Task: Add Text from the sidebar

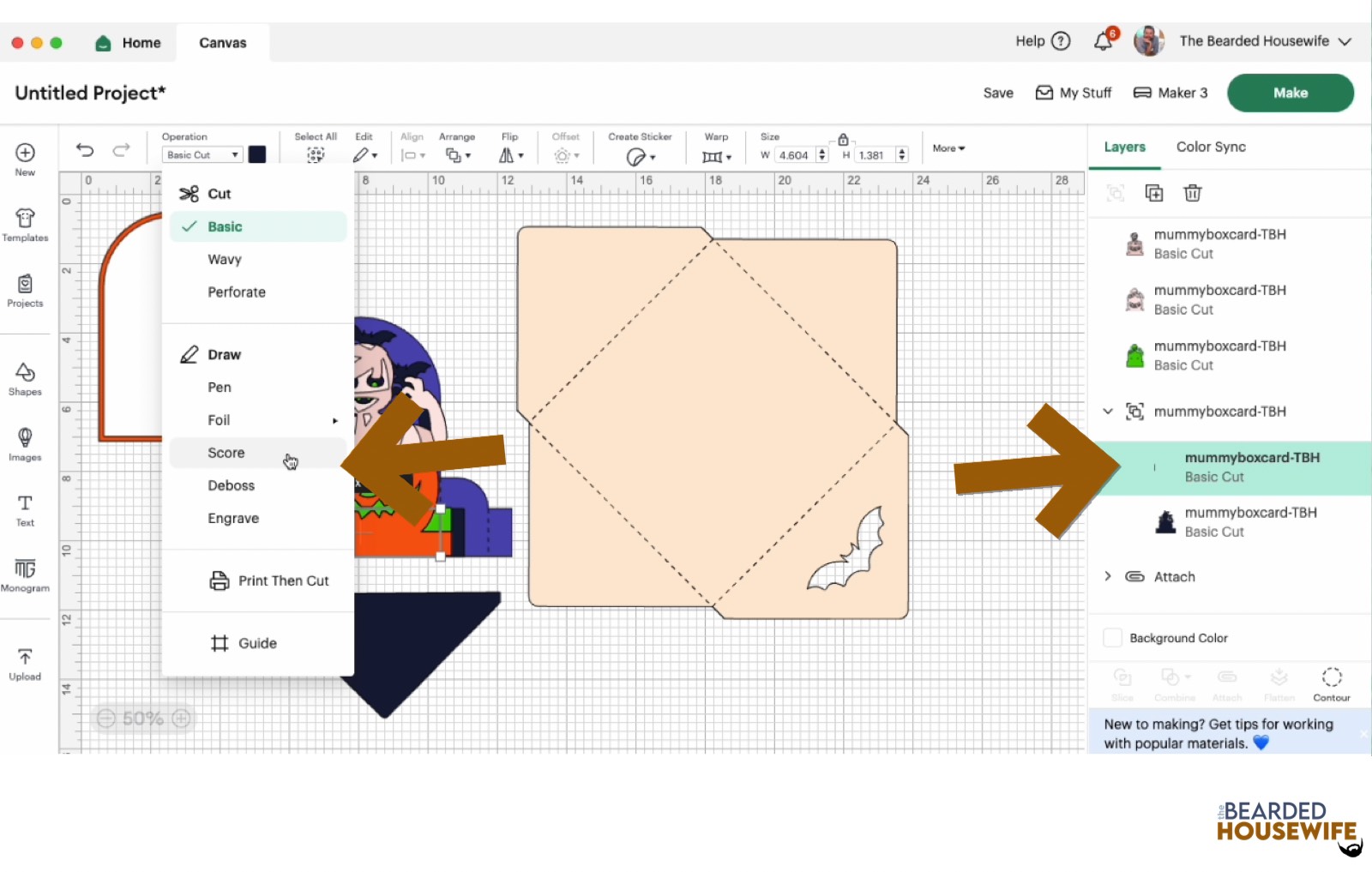Action: tap(25, 509)
